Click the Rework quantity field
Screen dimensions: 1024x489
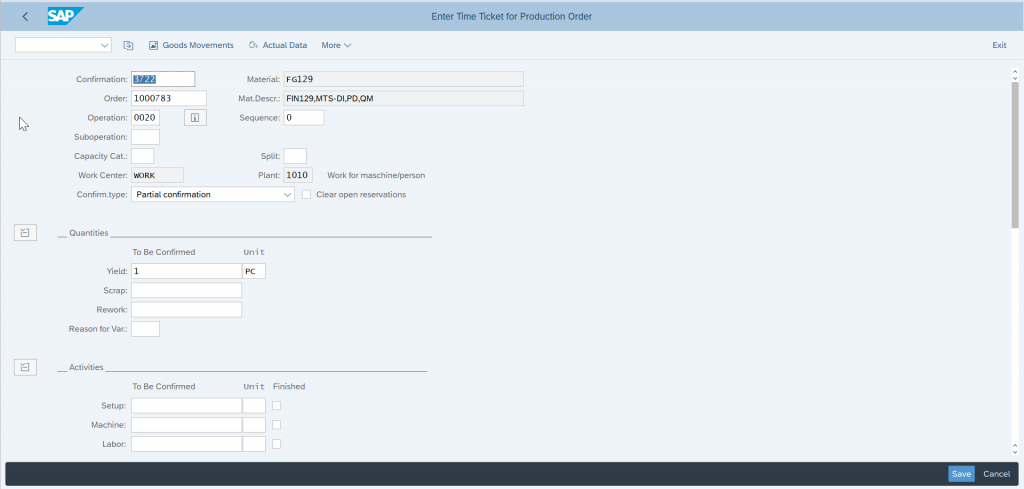coord(187,309)
